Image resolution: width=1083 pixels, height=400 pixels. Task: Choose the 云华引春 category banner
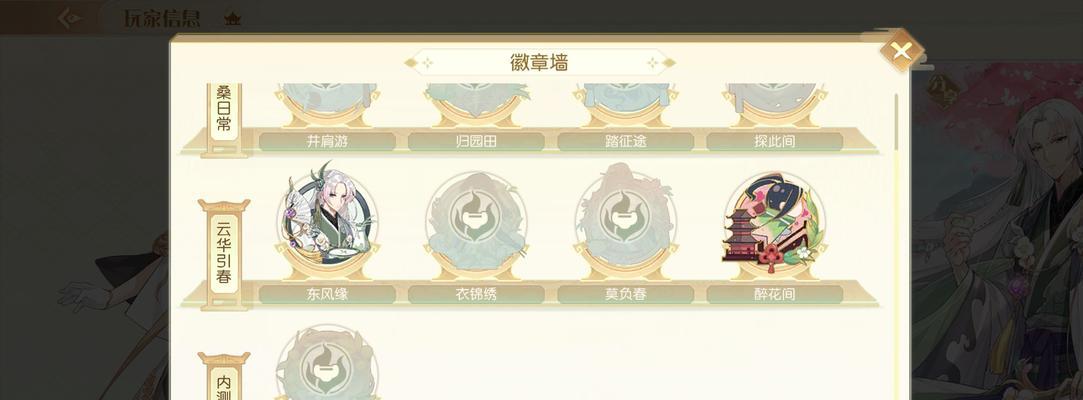(224, 254)
